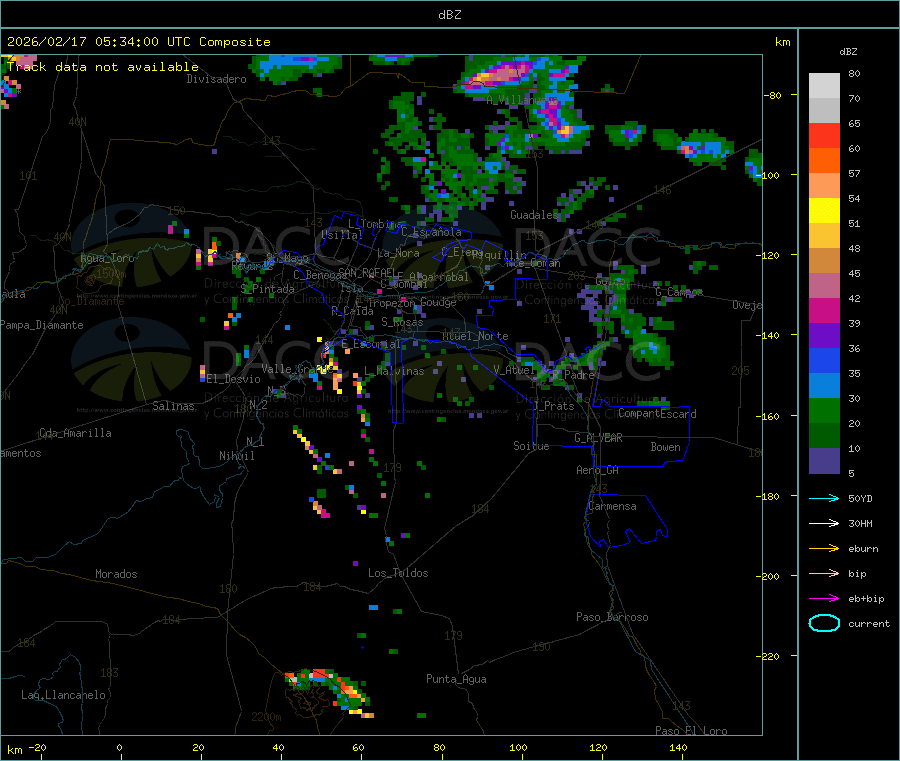This screenshot has width=900, height=761.
Task: Click the Lag.Llancanelo map label
Action: pyautogui.click(x=63, y=695)
